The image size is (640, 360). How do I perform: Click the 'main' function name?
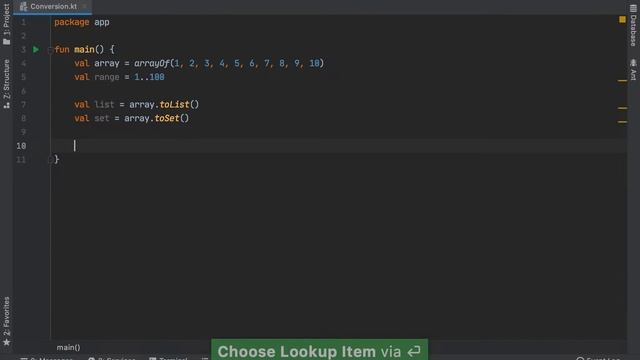point(84,50)
